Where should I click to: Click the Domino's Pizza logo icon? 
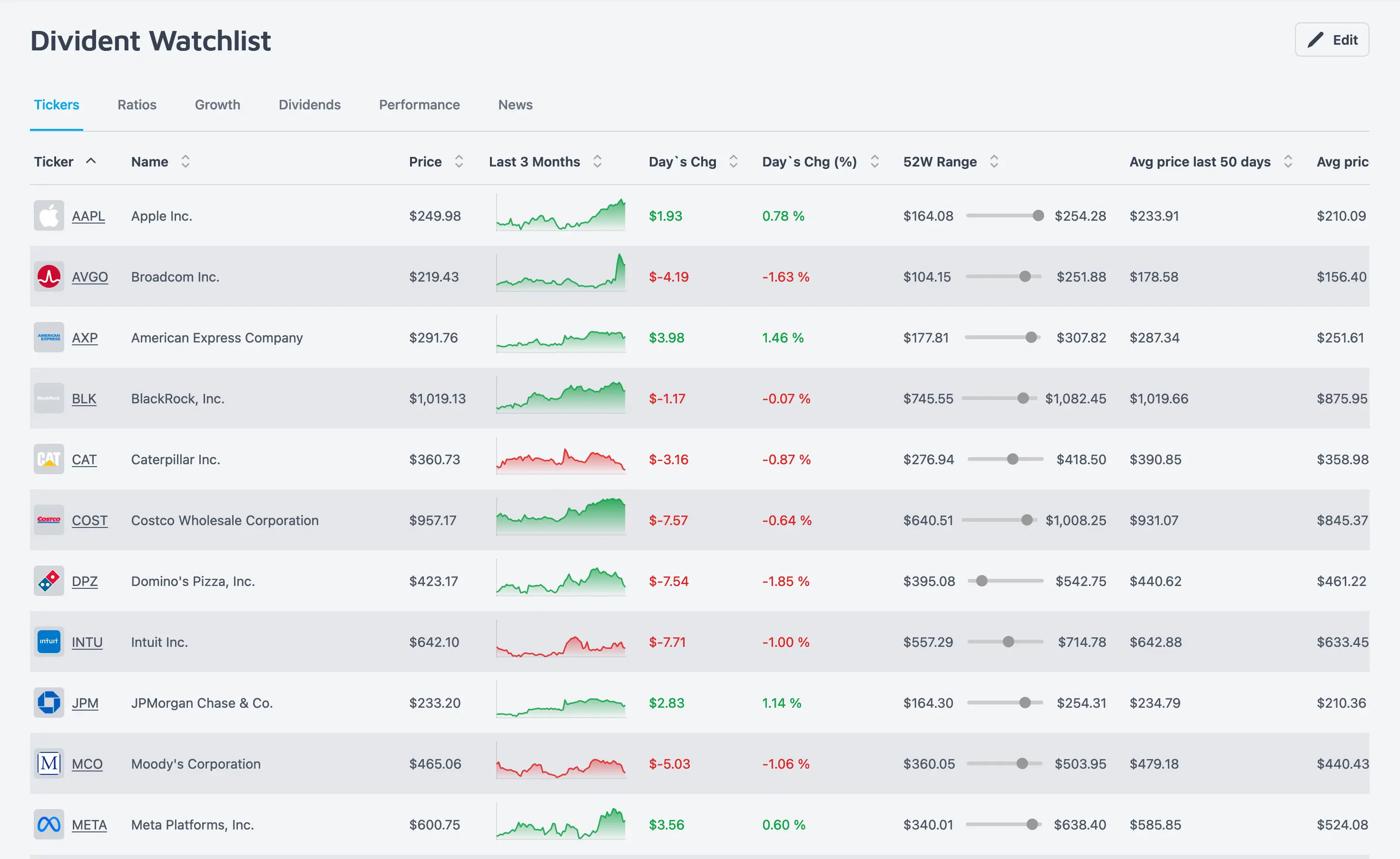click(x=49, y=581)
